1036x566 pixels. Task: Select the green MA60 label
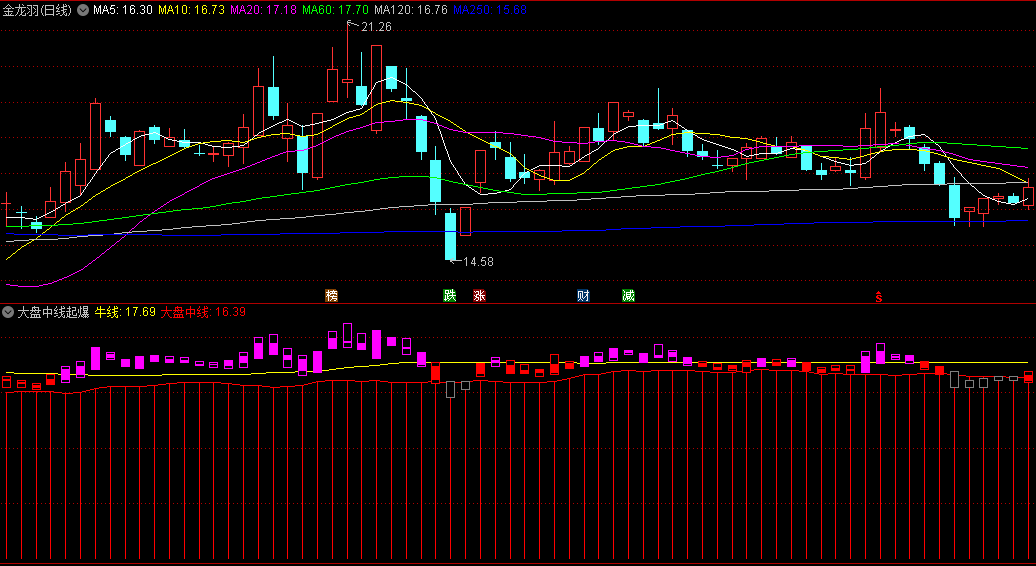(x=334, y=9)
